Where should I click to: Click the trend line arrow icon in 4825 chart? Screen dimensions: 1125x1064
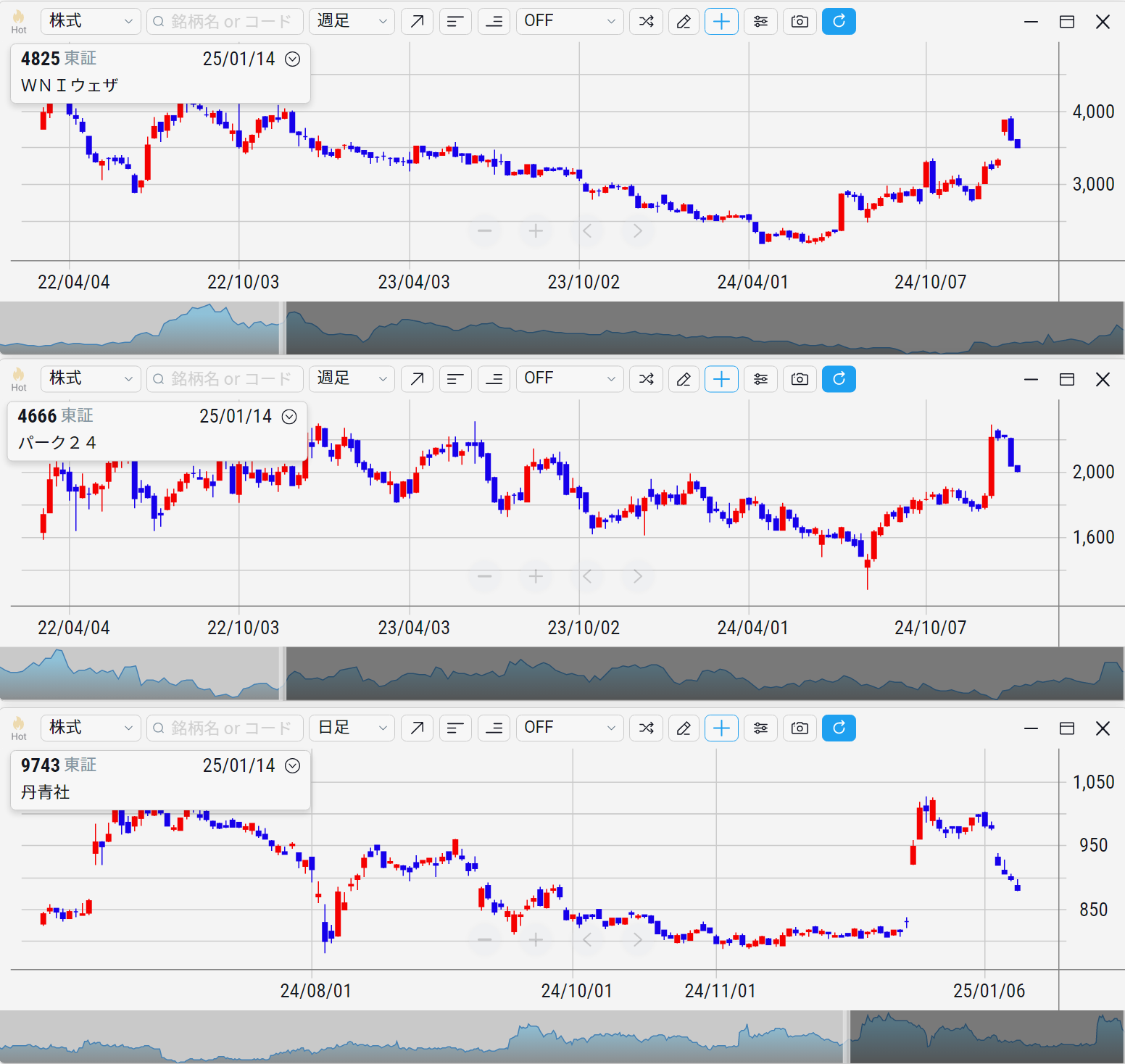[417, 22]
